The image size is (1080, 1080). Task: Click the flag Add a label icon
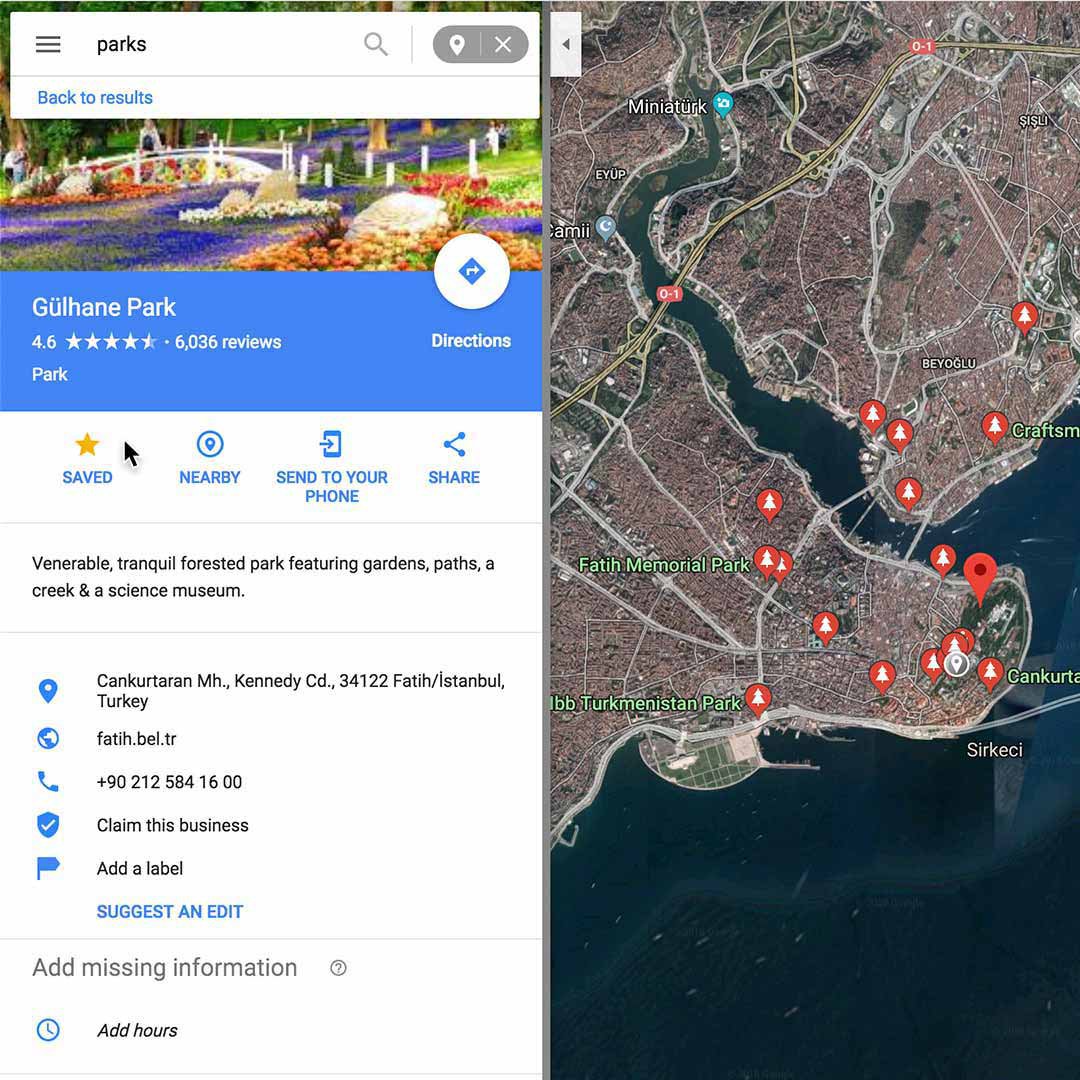[48, 869]
